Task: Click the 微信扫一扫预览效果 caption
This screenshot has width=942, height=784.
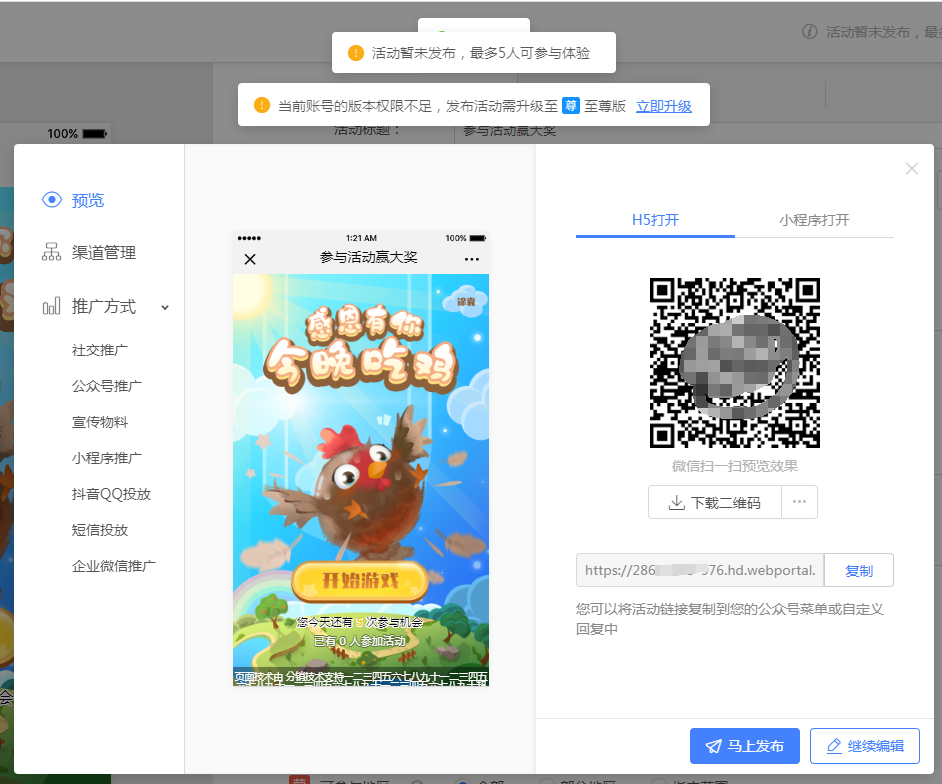Action: pos(735,466)
